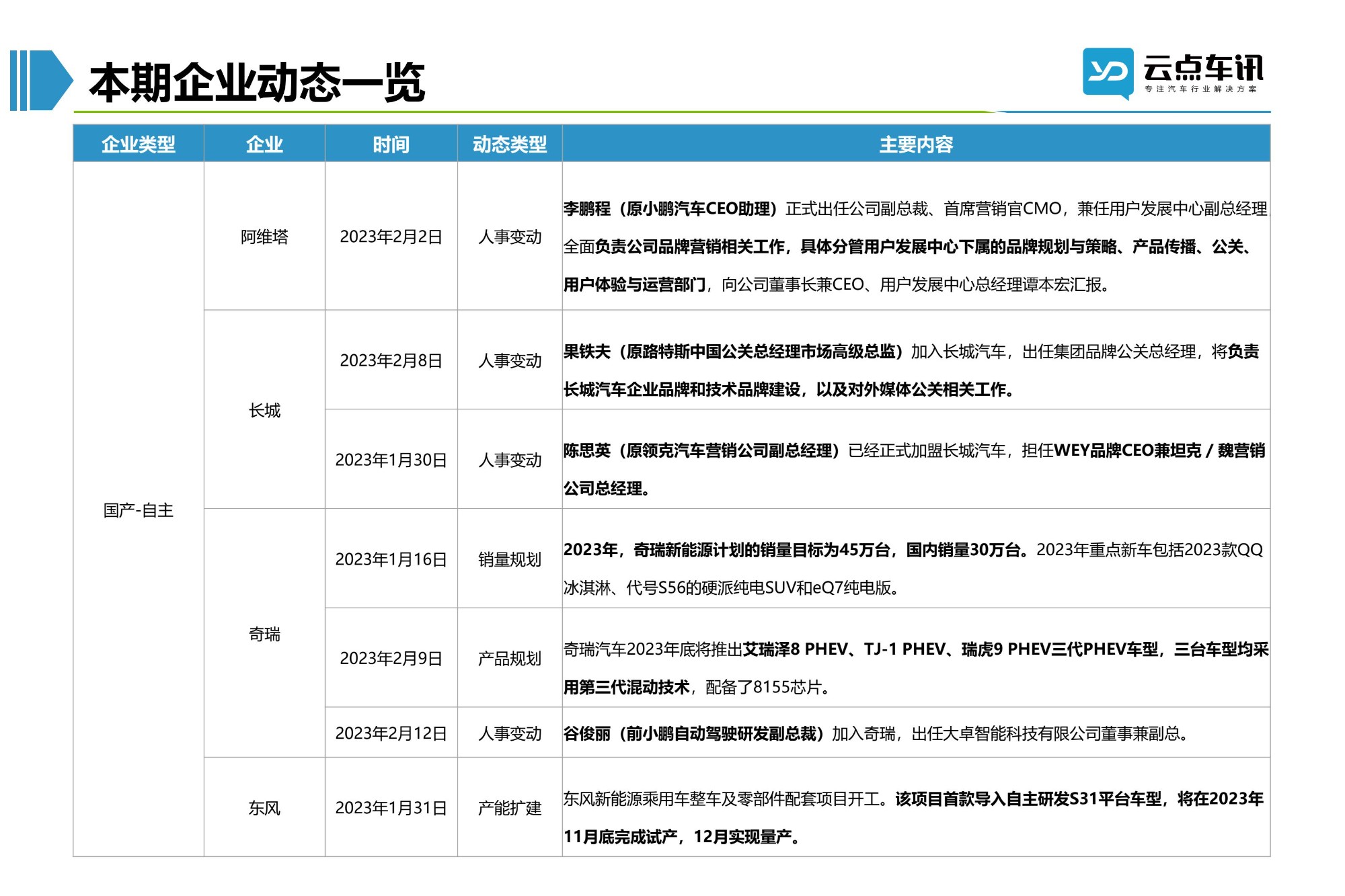Click the date 2023年1月31日
The width and height of the screenshot is (1345, 896).
[x=391, y=807]
